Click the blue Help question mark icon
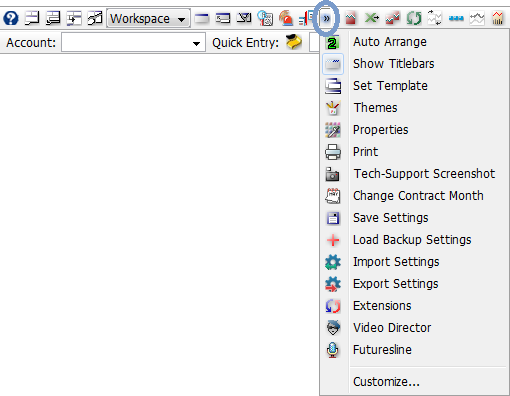 click(11, 18)
